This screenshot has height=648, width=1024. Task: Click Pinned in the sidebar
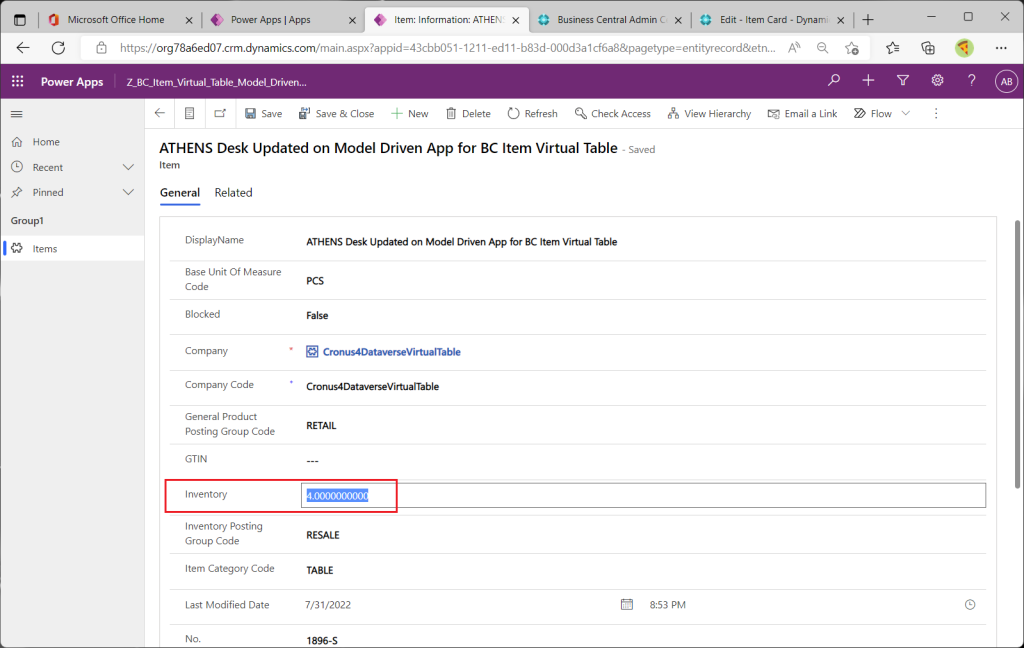[48, 192]
